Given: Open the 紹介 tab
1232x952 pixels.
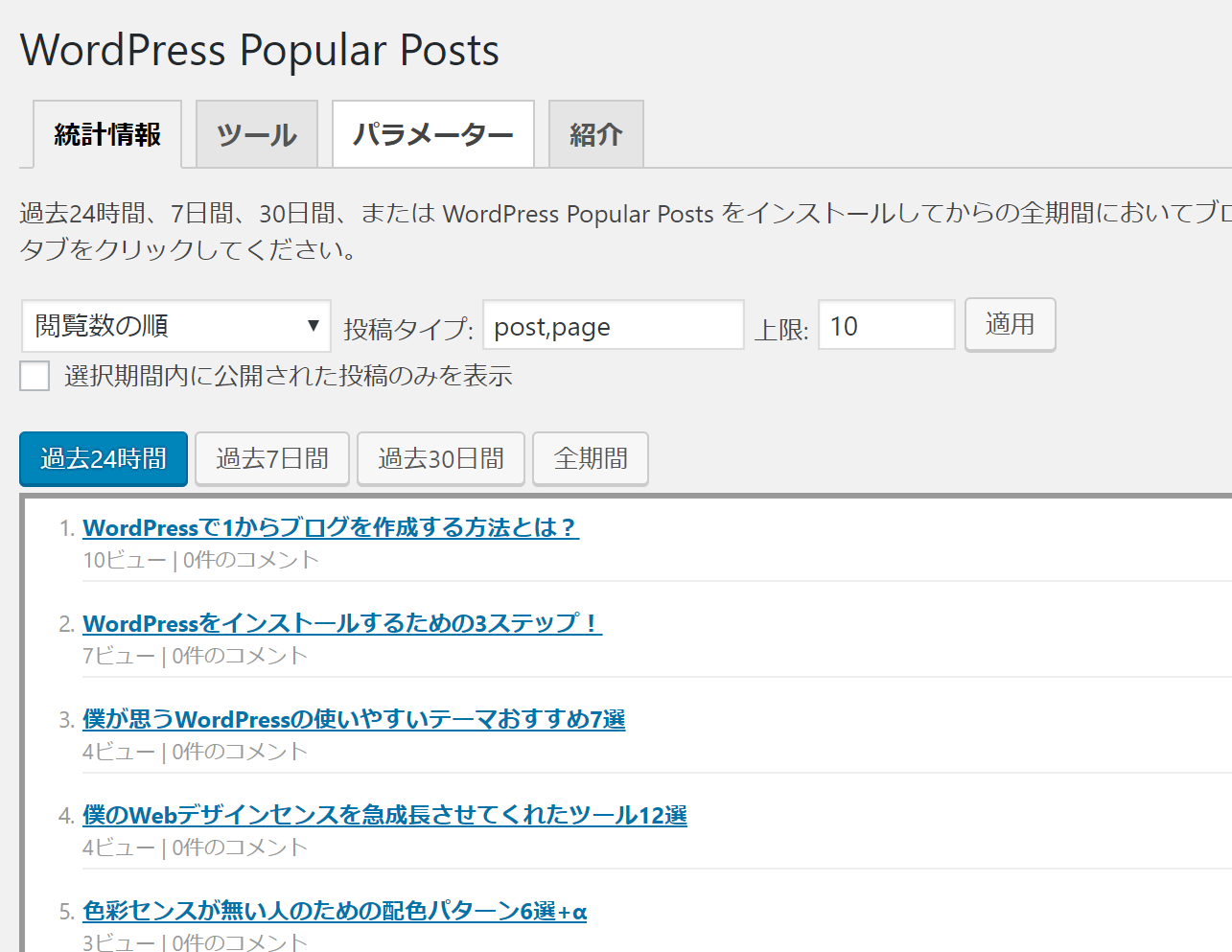Looking at the screenshot, I should [596, 134].
